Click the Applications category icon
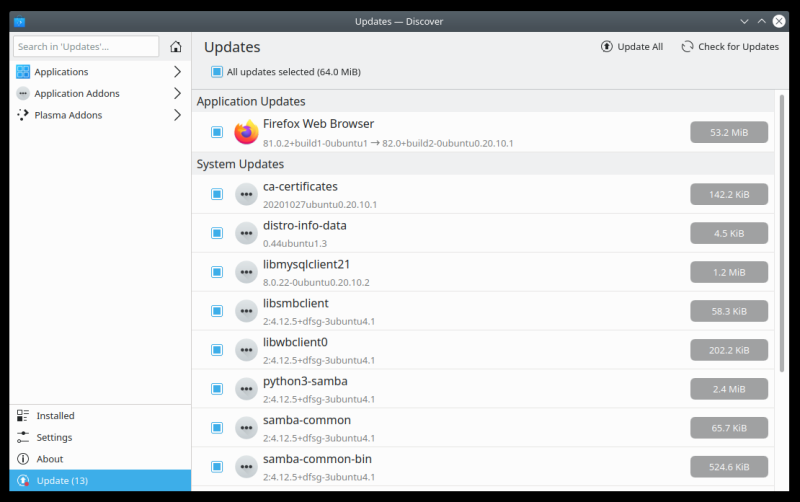Viewport: 800px width, 502px height. (23, 71)
